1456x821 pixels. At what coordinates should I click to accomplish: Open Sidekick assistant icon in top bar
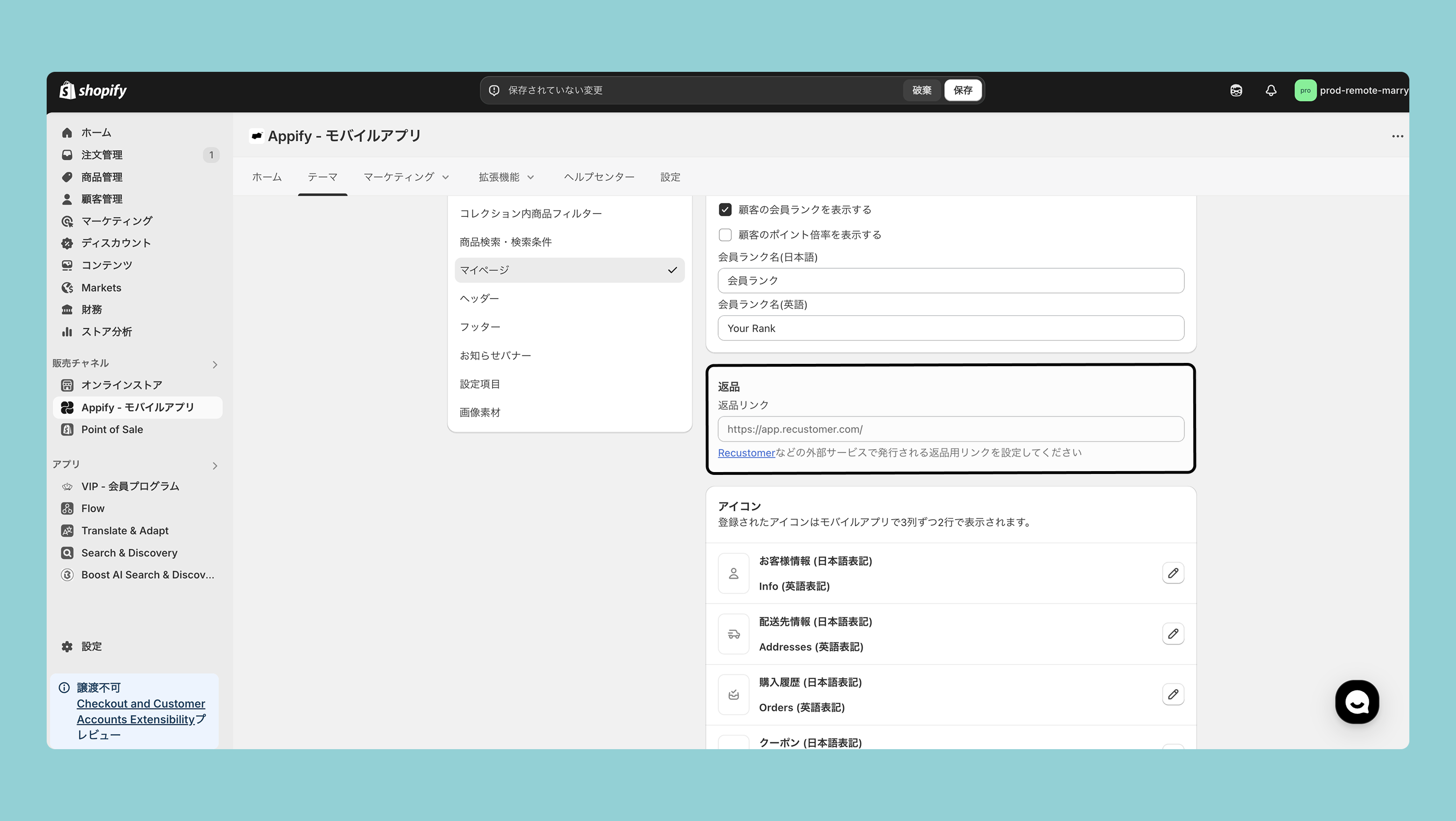click(1236, 90)
